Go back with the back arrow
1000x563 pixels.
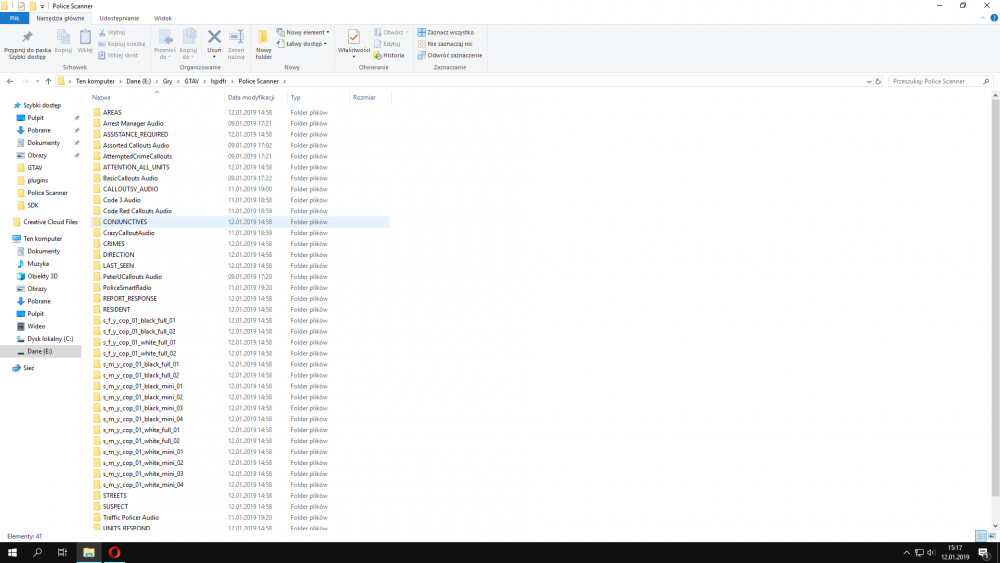(10, 81)
